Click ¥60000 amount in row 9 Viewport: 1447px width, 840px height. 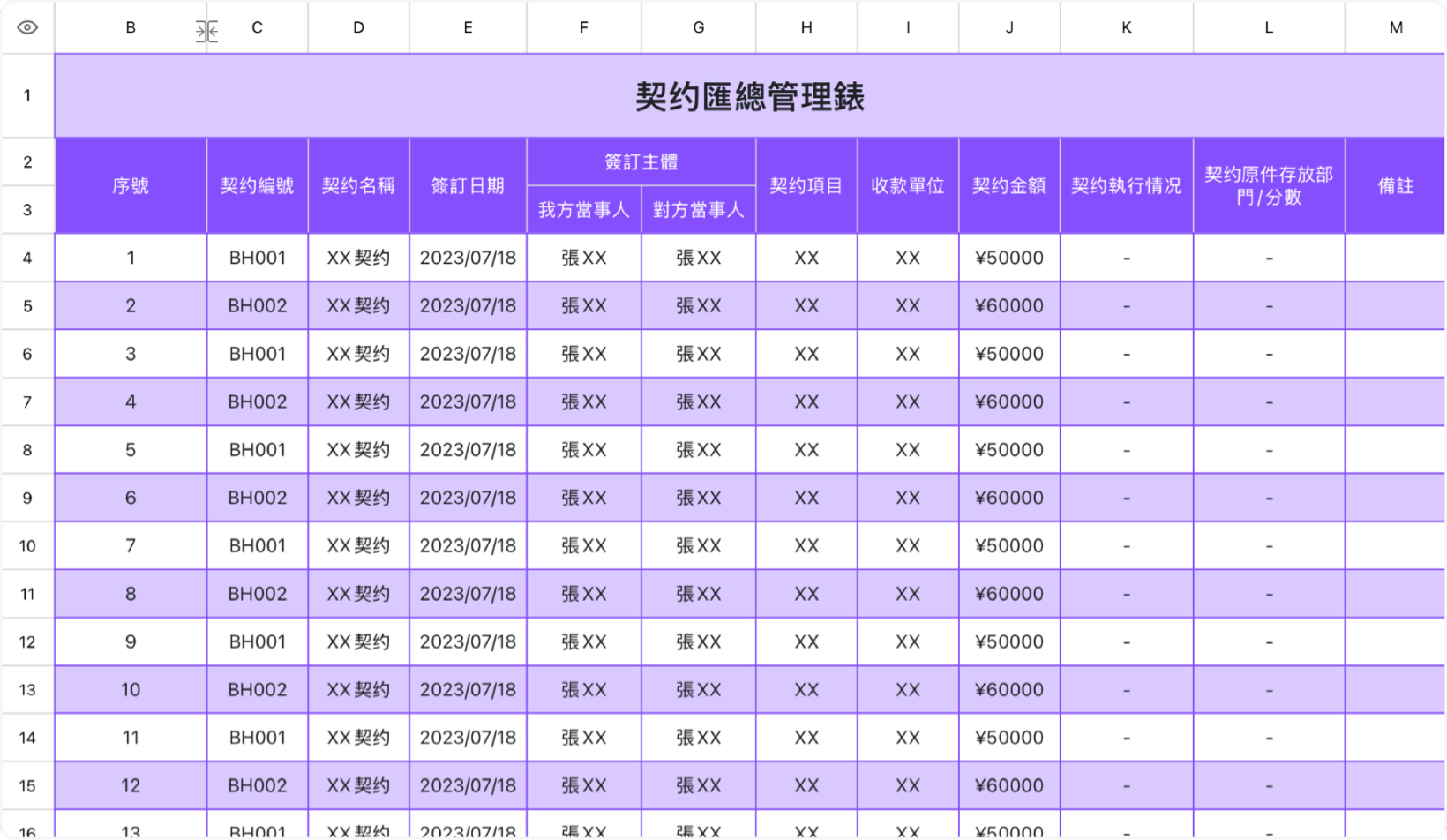(x=1009, y=498)
